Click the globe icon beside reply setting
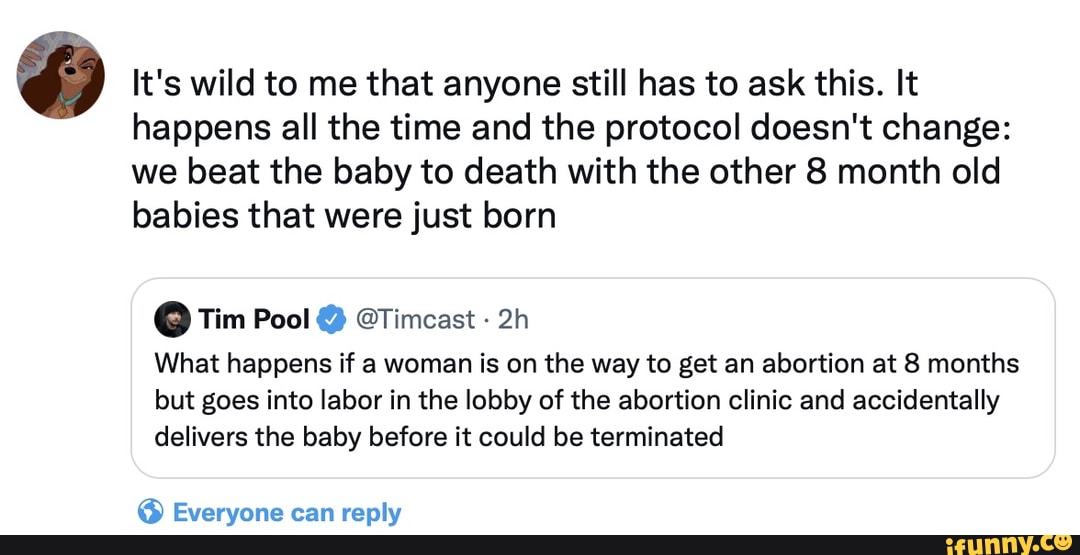The height and width of the screenshot is (555, 1080). click(x=149, y=513)
